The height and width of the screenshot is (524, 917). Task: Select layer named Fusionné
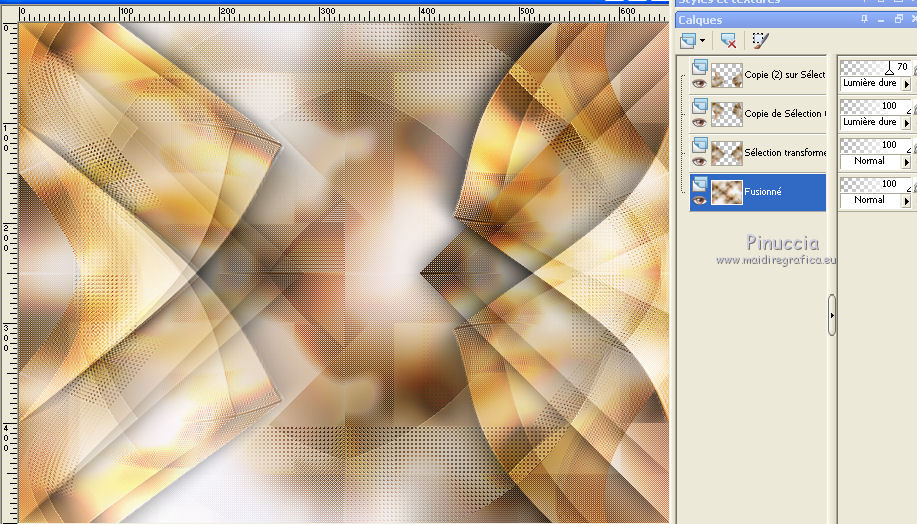(763, 192)
